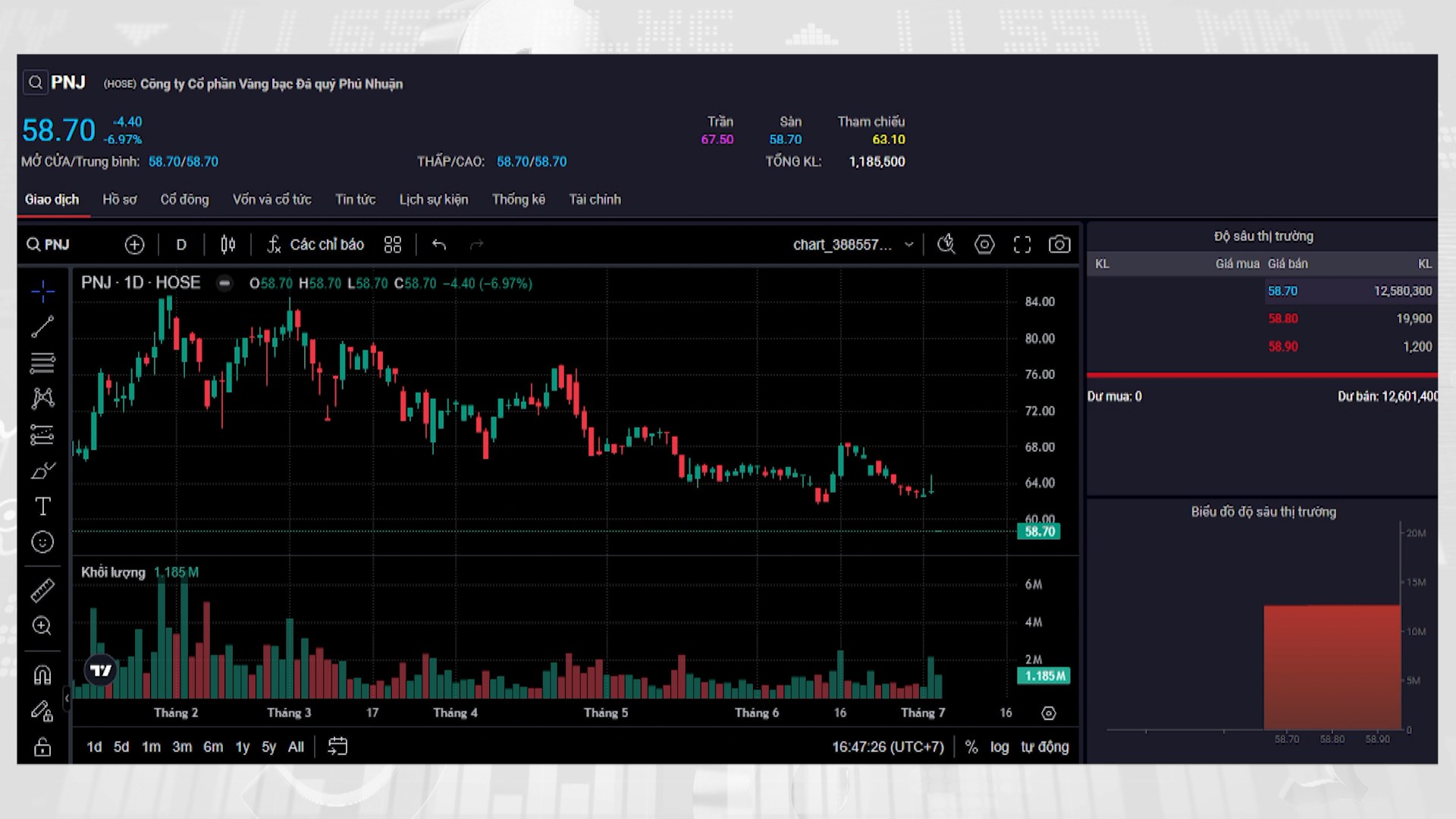Screen dimensions: 1456x819
Task: Set the range to 6m
Action: tap(213, 747)
